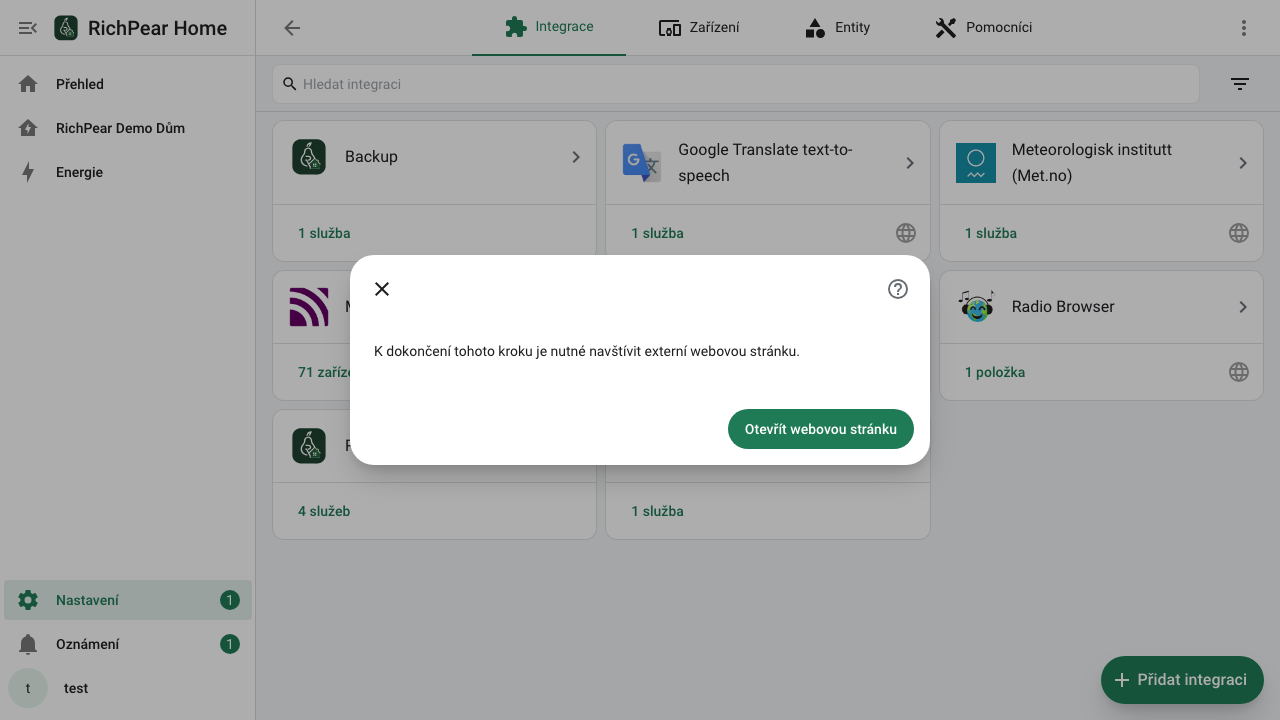The image size is (1280, 720).
Task: Click the pear logo on bottom-left card
Action: point(309,446)
